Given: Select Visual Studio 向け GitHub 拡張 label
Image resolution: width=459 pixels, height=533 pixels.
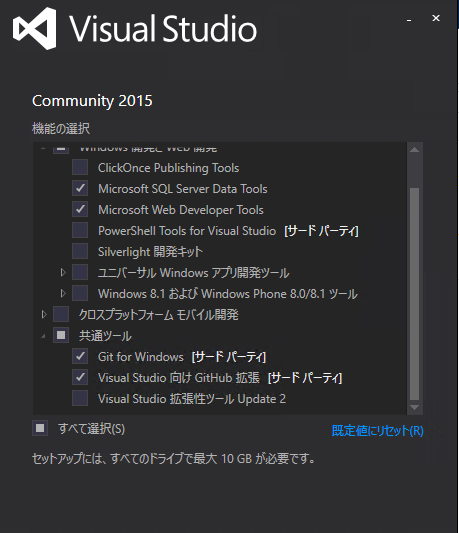Looking at the screenshot, I should [x=179, y=378].
